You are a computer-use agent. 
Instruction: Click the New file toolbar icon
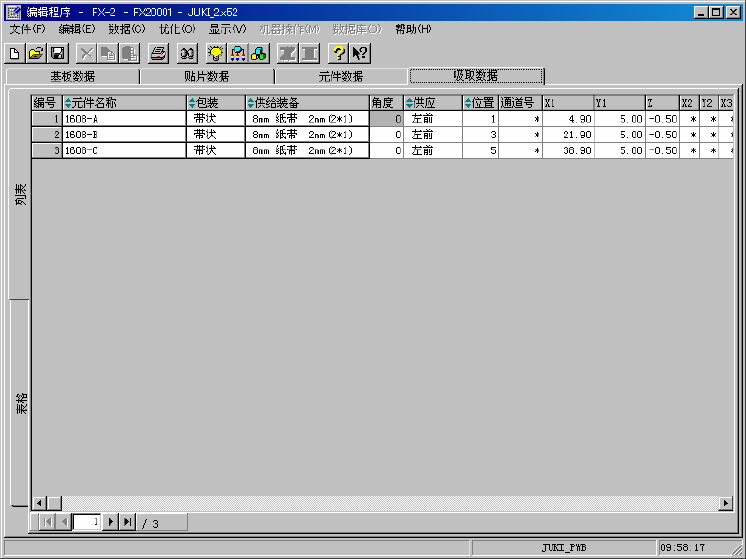tap(15, 53)
